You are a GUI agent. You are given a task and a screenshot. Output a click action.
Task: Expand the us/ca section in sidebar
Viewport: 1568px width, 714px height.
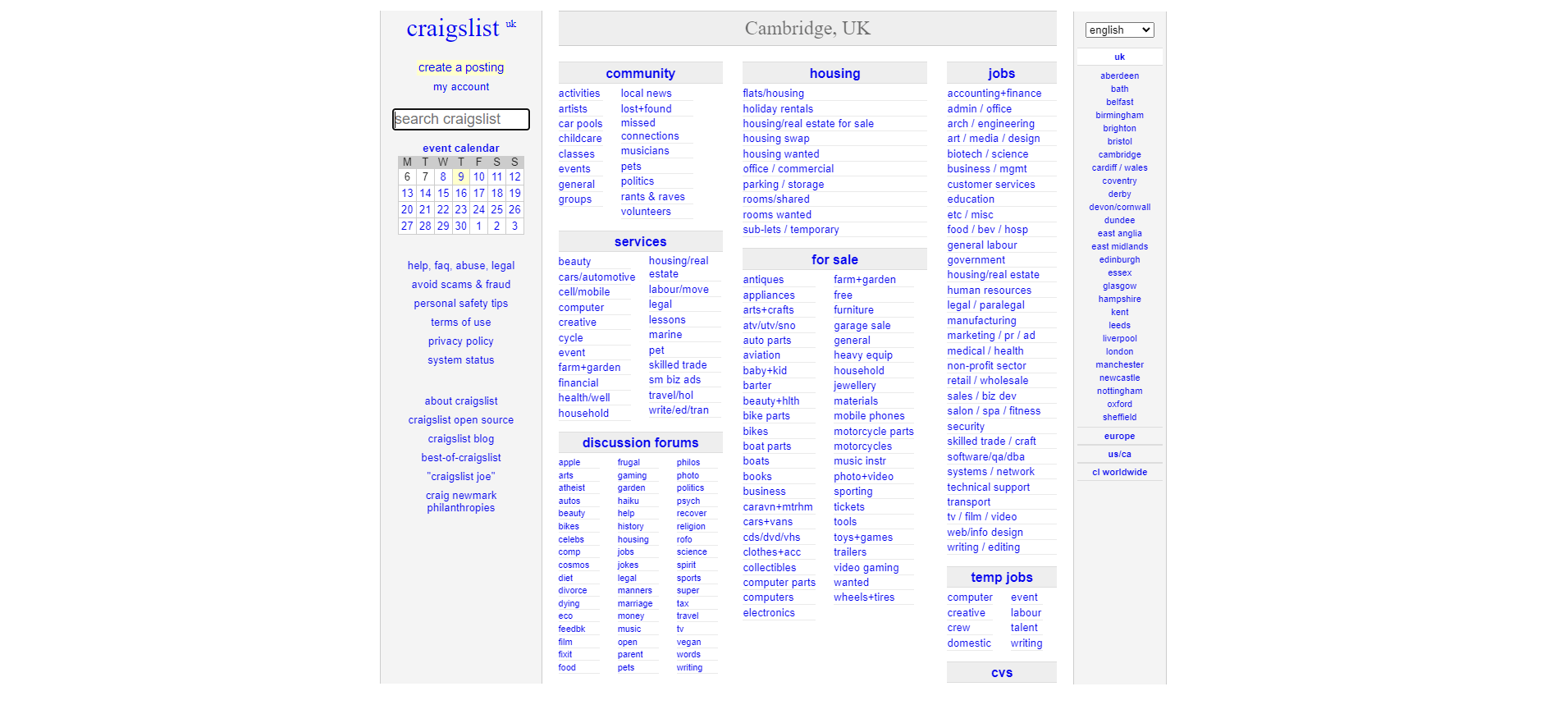1119,455
